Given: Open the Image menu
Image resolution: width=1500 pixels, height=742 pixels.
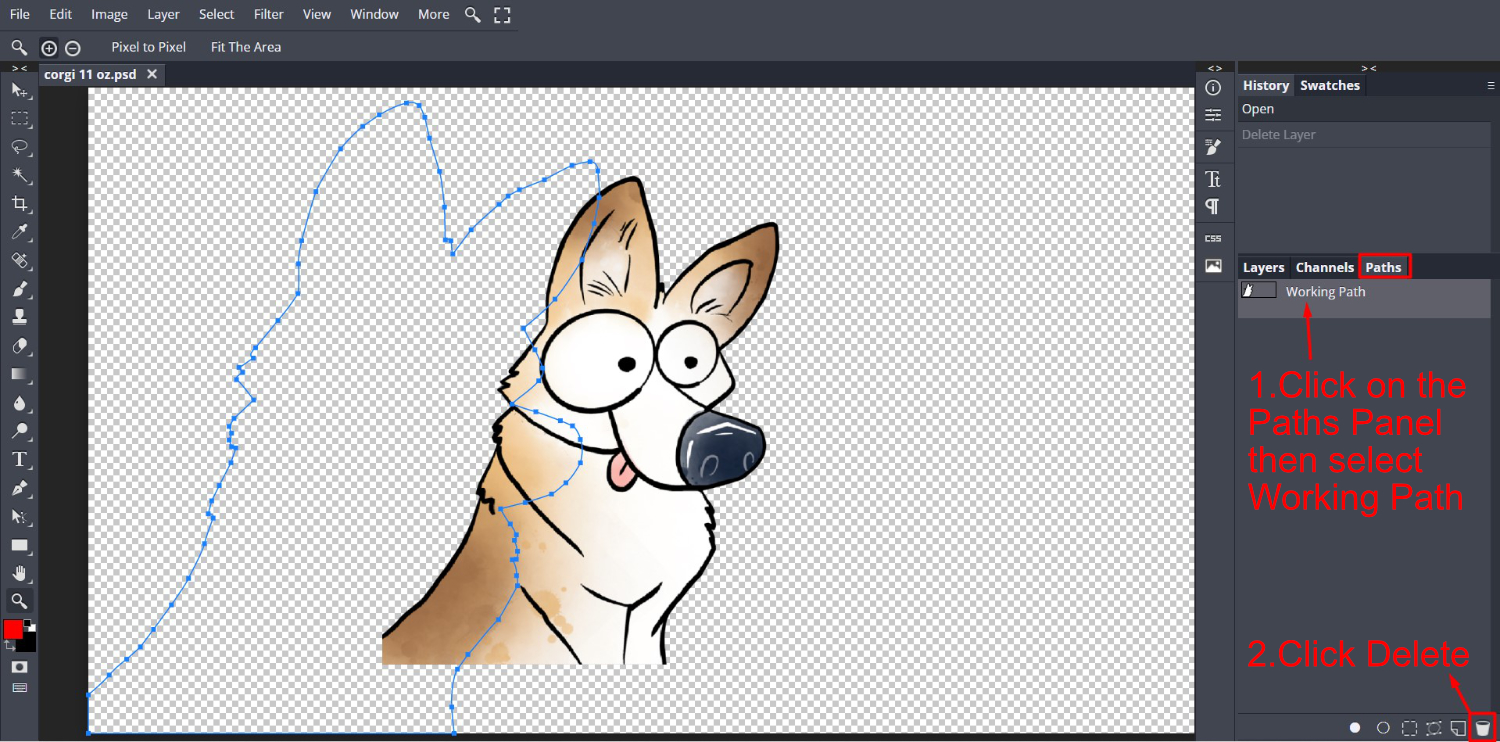Looking at the screenshot, I should (x=109, y=15).
